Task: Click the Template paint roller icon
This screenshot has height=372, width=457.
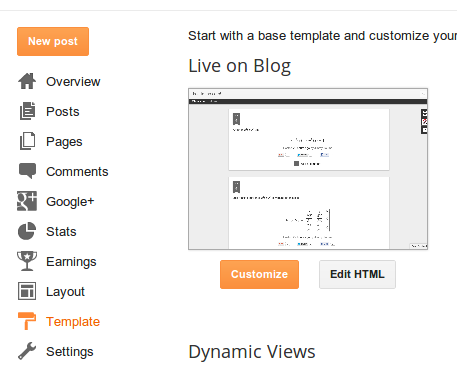Action: click(x=27, y=321)
